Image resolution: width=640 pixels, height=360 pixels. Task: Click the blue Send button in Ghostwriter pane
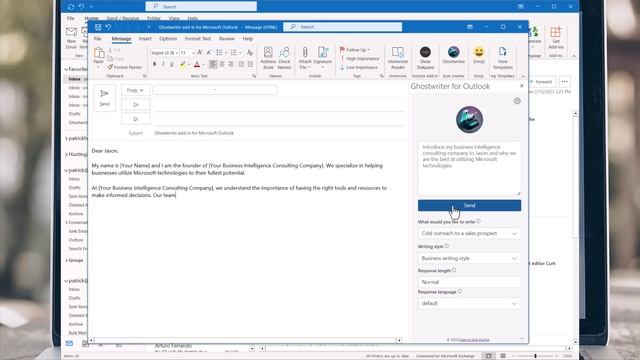(469, 205)
